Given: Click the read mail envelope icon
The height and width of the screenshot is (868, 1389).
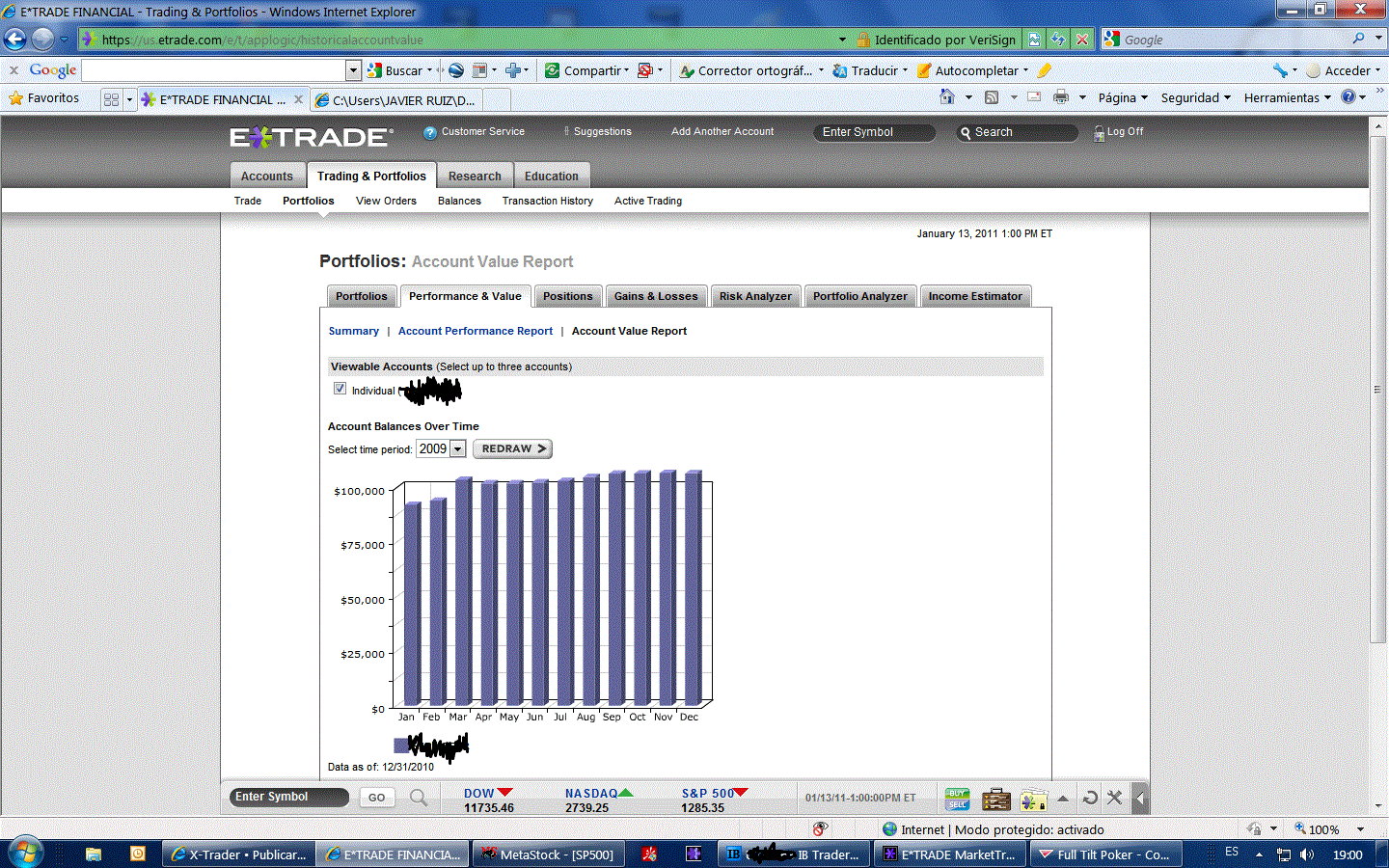Looking at the screenshot, I should click(x=1034, y=96).
